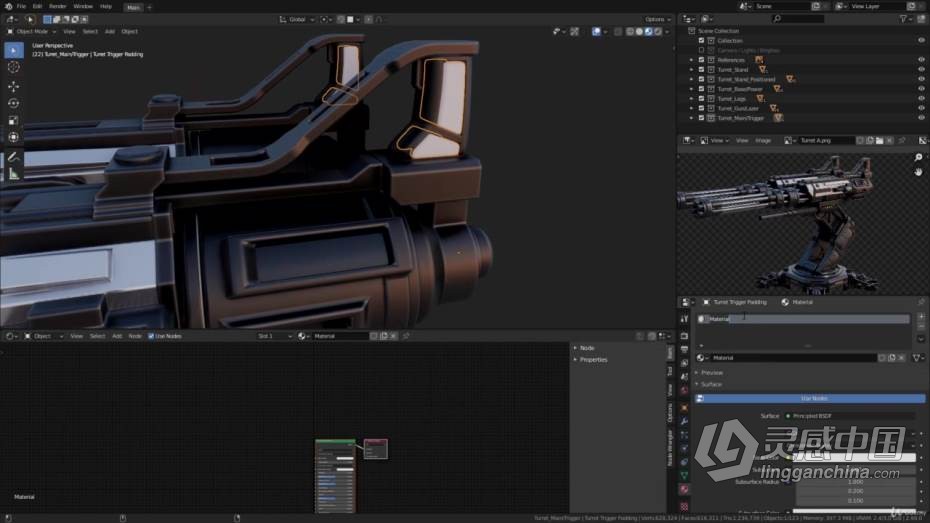Open the Tool properties tab
The image size is (930, 523).
[x=684, y=319]
